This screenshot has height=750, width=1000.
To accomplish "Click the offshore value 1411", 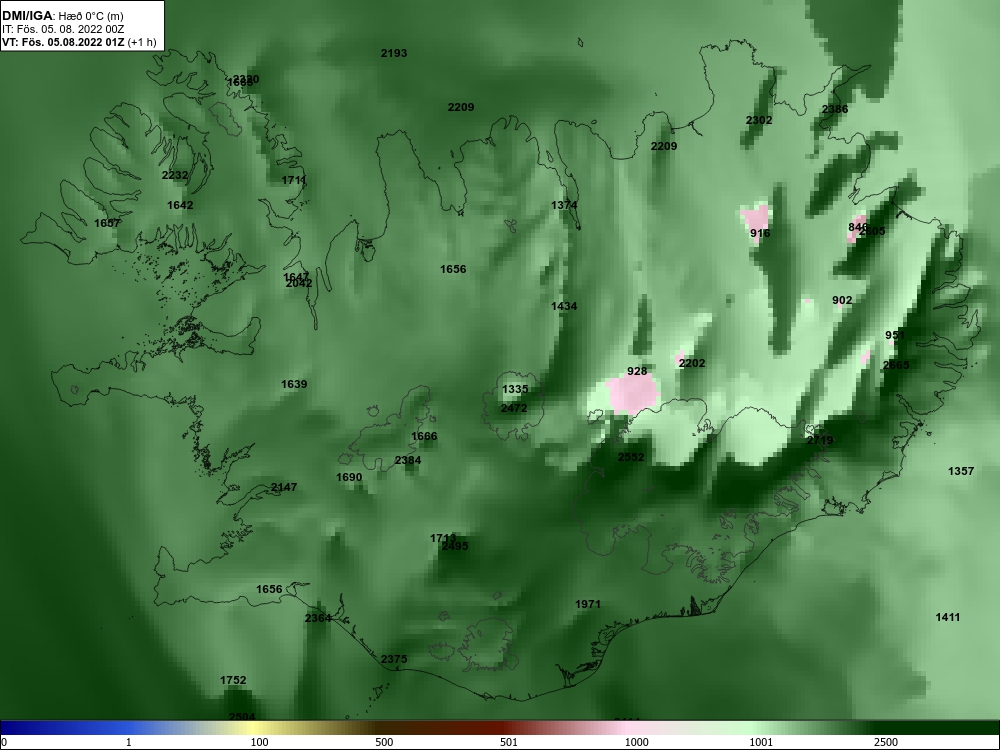I will 948,617.
